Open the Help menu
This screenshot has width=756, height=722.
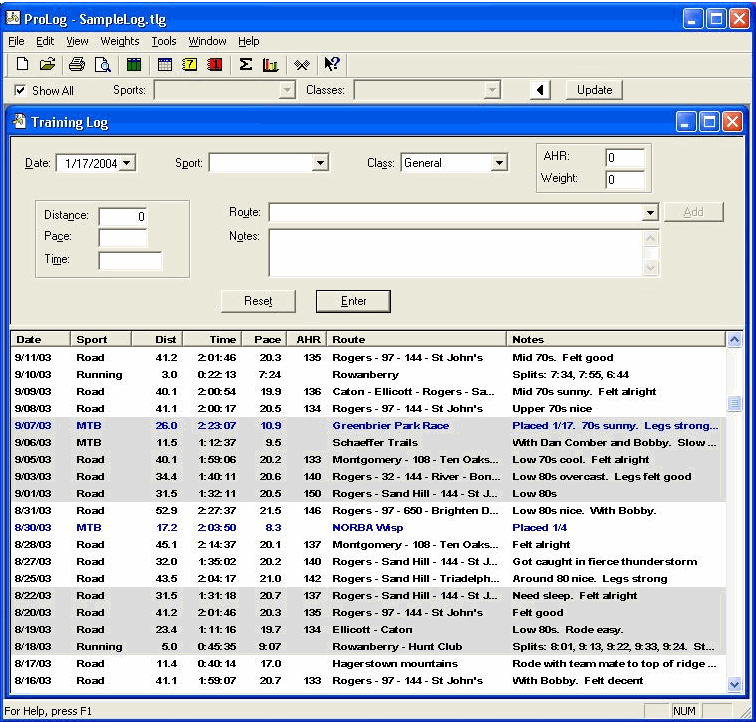tap(249, 41)
